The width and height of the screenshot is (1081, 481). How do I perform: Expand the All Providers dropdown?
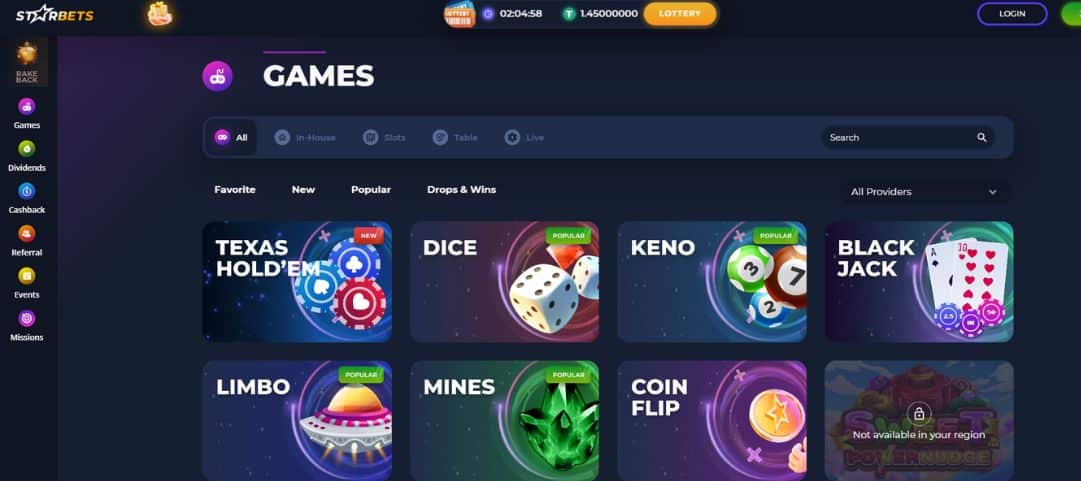click(924, 192)
